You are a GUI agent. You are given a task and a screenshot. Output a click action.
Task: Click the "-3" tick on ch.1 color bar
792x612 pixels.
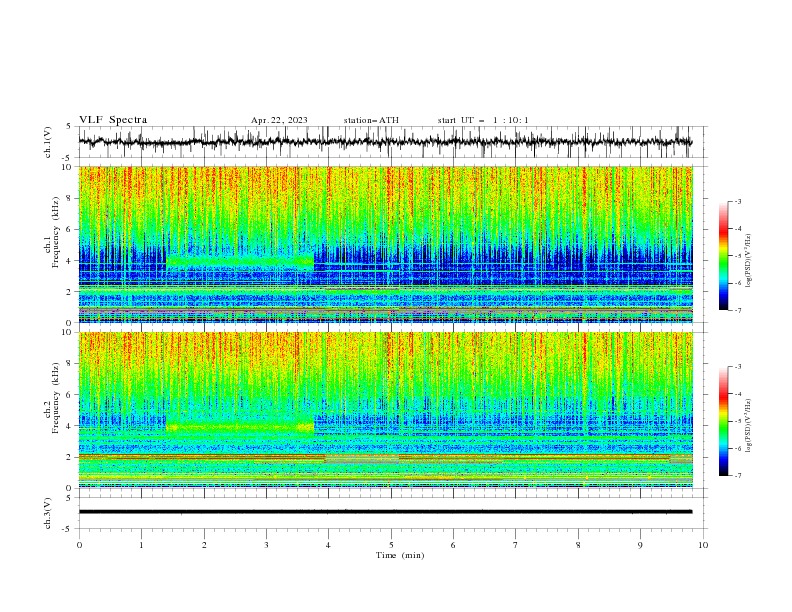pos(738,201)
